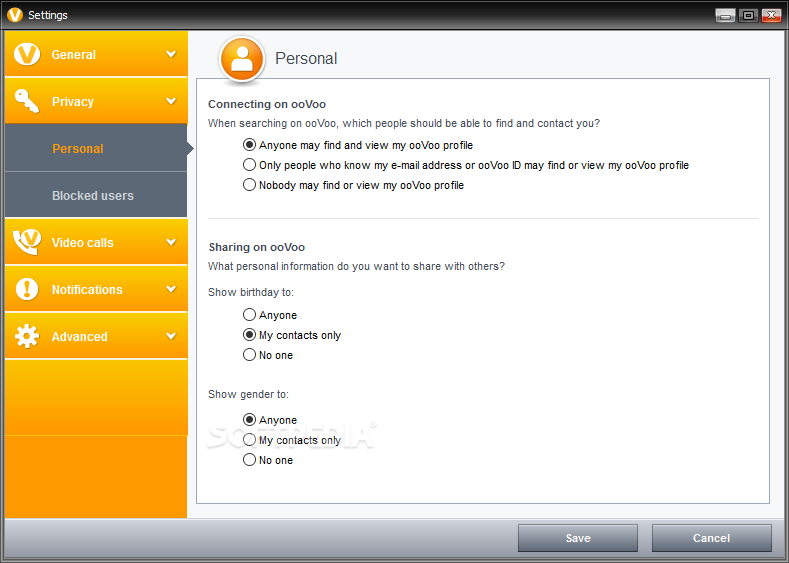This screenshot has width=789, height=563.
Task: Open the Personal privacy submenu item
Action: (96, 148)
